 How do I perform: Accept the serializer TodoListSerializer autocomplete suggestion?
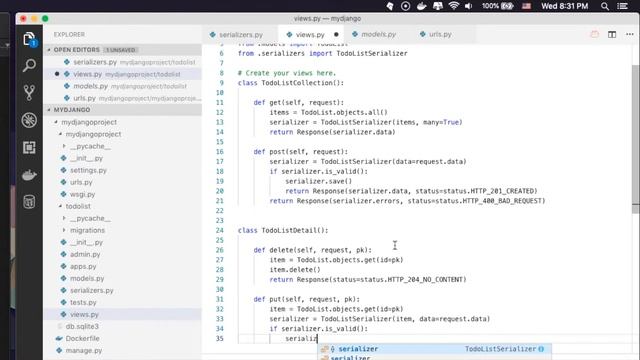(435, 349)
